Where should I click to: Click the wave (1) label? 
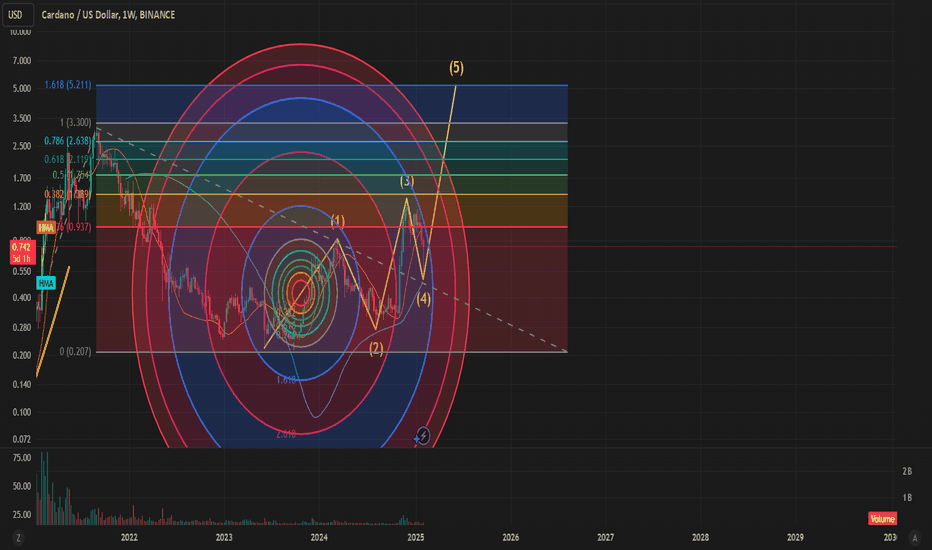pyautogui.click(x=338, y=221)
